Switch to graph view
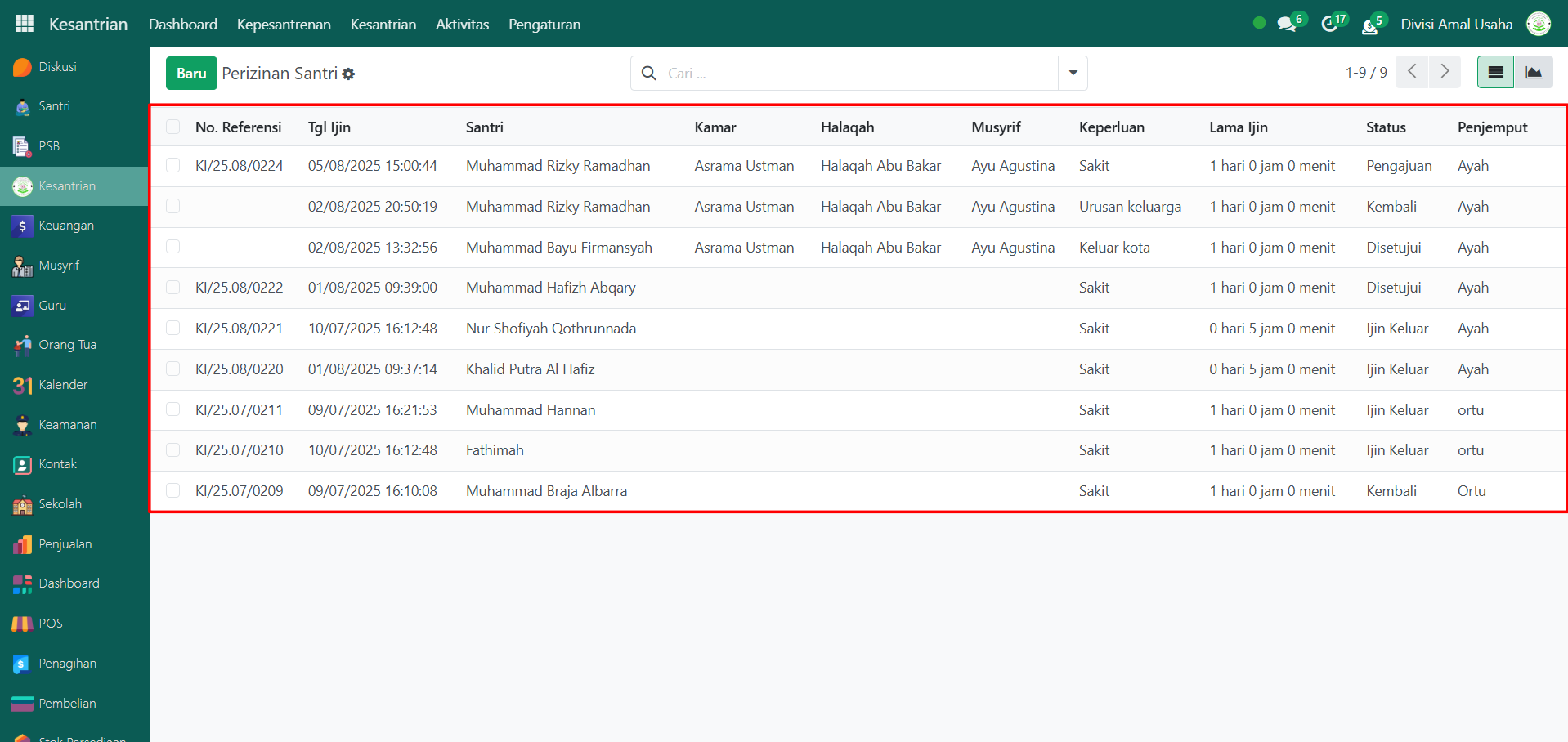Image resolution: width=1568 pixels, height=742 pixels. pyautogui.click(x=1533, y=73)
